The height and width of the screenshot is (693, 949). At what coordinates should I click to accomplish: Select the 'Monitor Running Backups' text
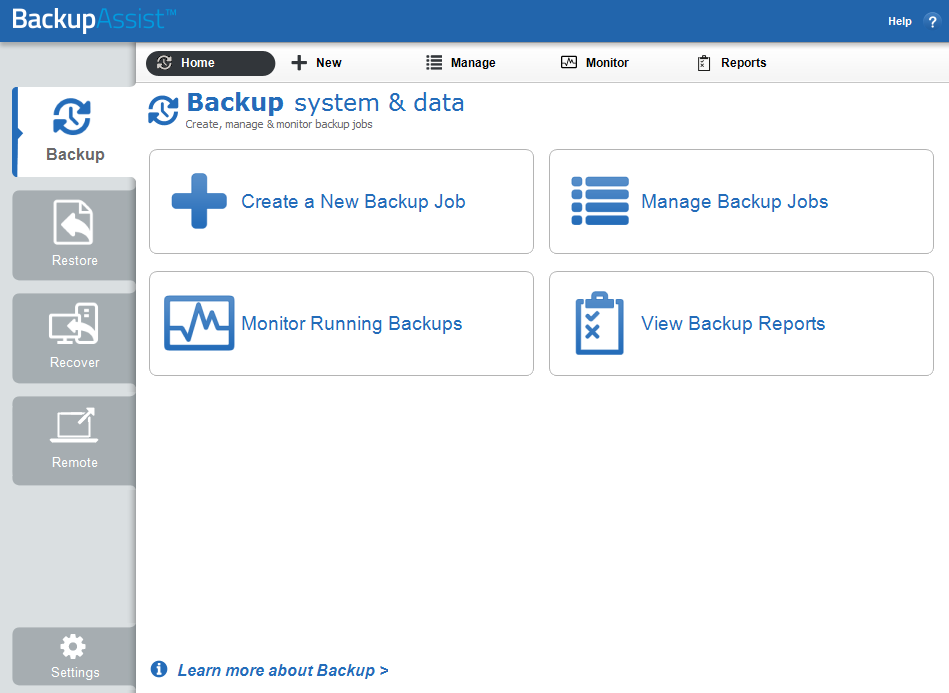click(x=352, y=324)
